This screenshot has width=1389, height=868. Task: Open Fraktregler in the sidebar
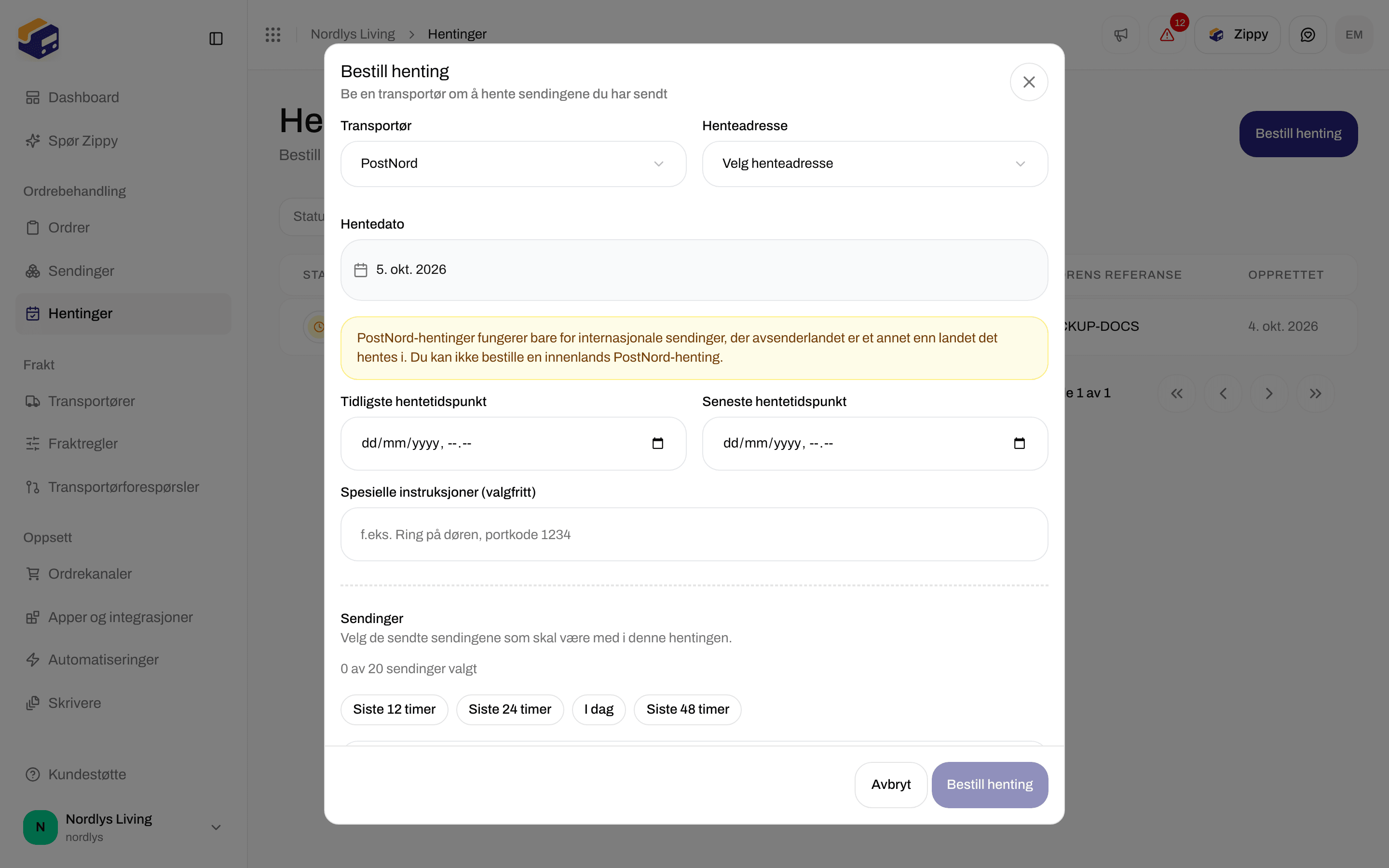tap(123, 444)
